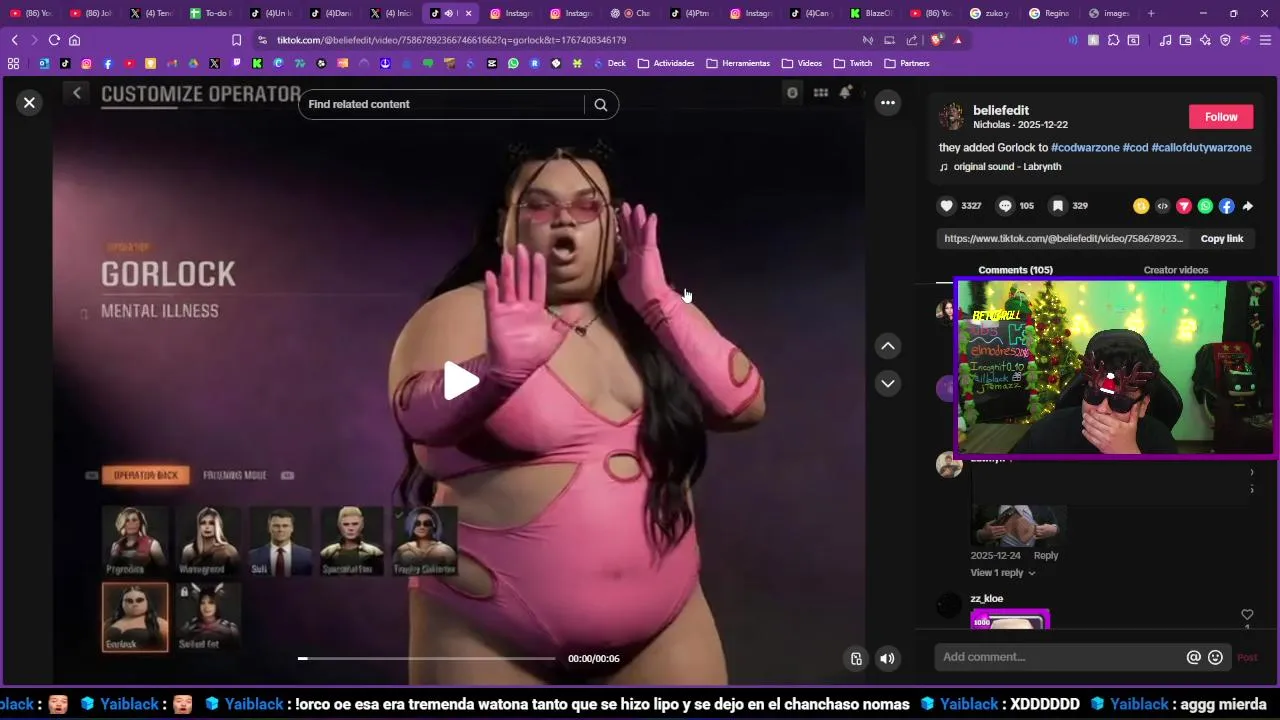Open the Twitch bookmarks folder

click(x=853, y=63)
